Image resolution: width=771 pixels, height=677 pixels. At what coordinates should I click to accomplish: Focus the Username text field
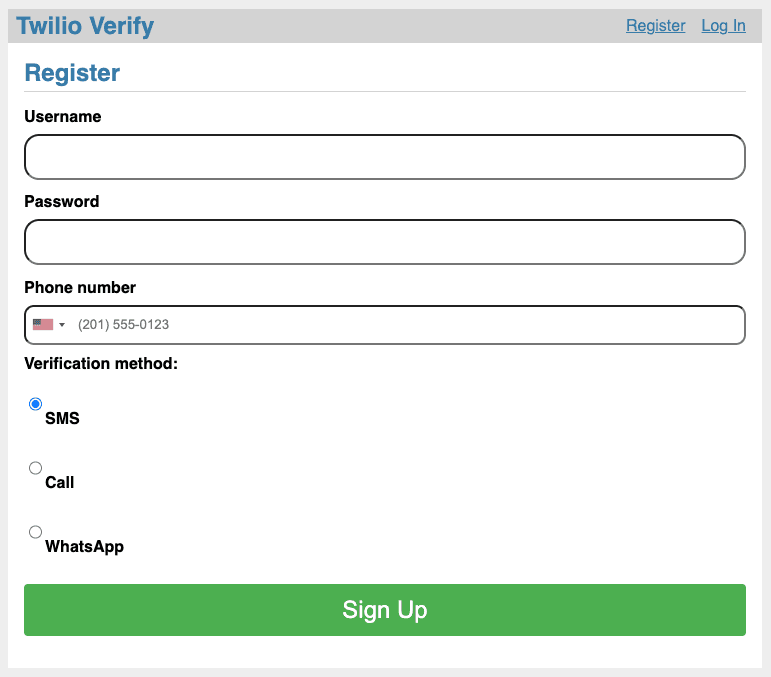(385, 157)
